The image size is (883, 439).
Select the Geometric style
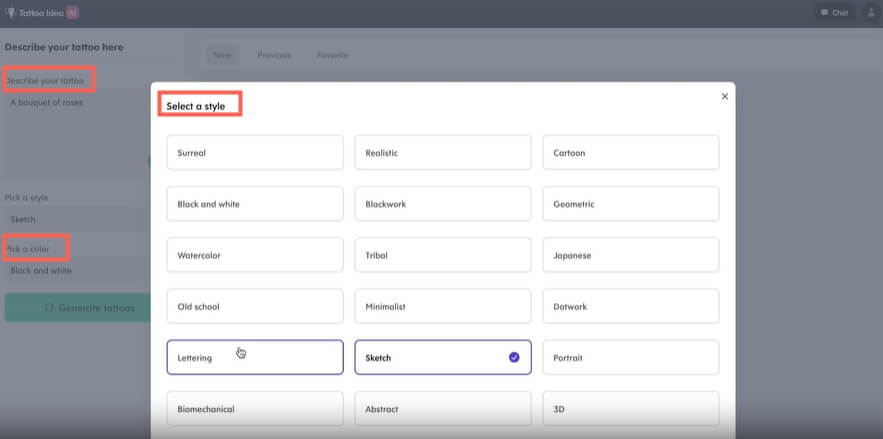[x=631, y=204]
